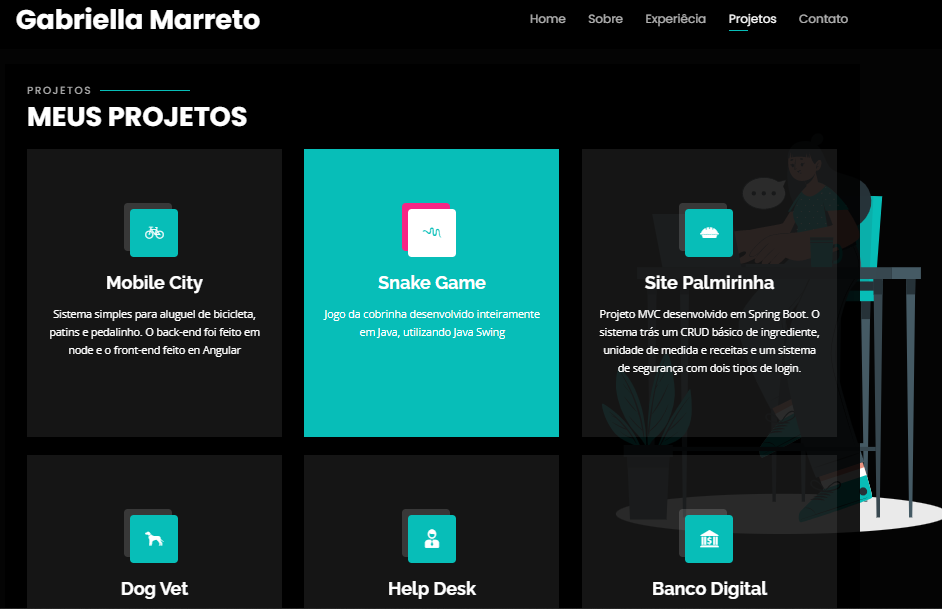Open the Home navigation item
The image size is (942, 609).
[547, 18]
